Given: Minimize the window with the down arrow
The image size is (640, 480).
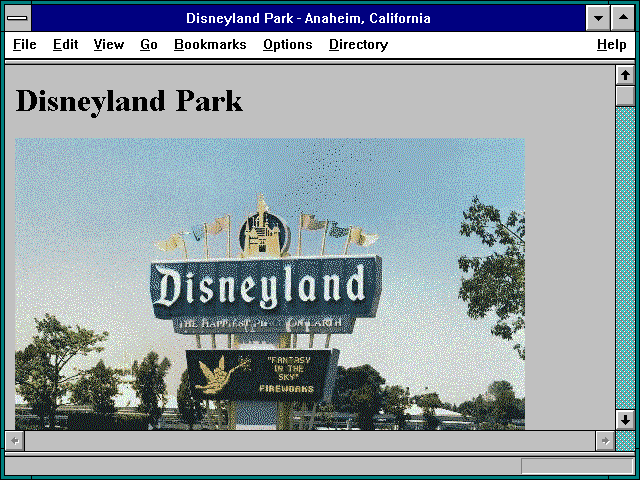Looking at the screenshot, I should click(x=598, y=18).
